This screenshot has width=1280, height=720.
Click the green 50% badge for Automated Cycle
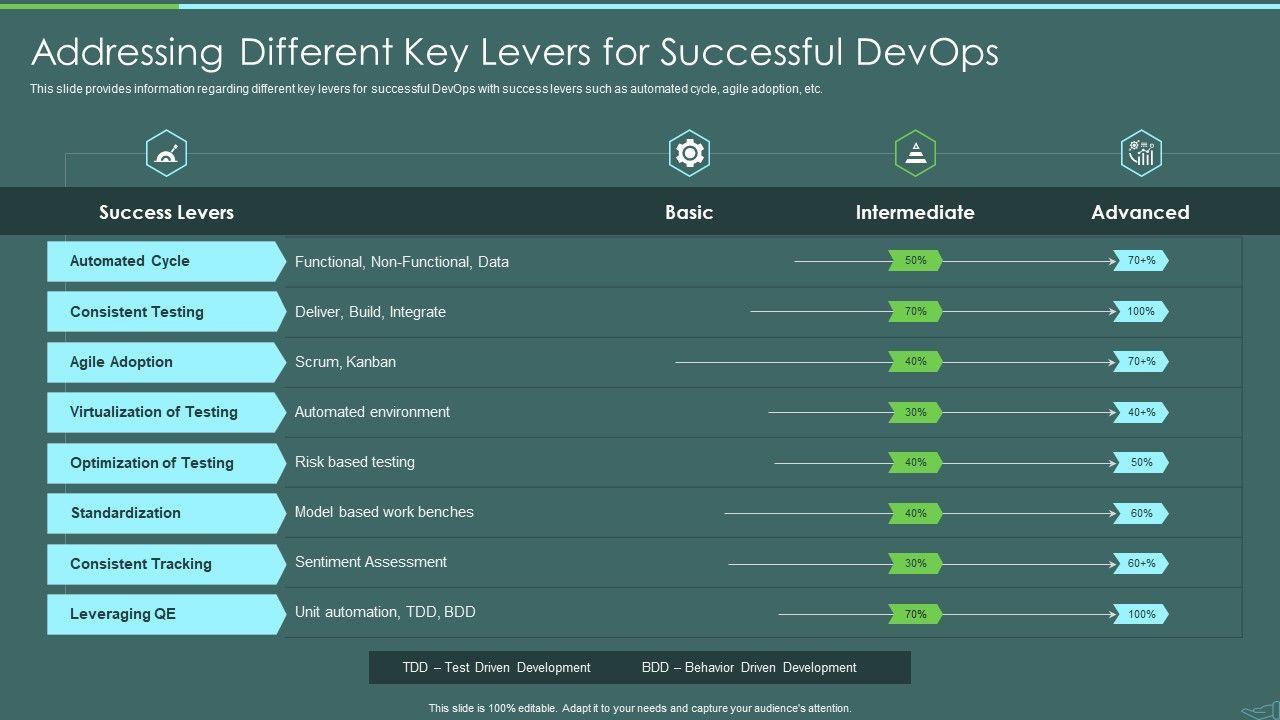915,261
